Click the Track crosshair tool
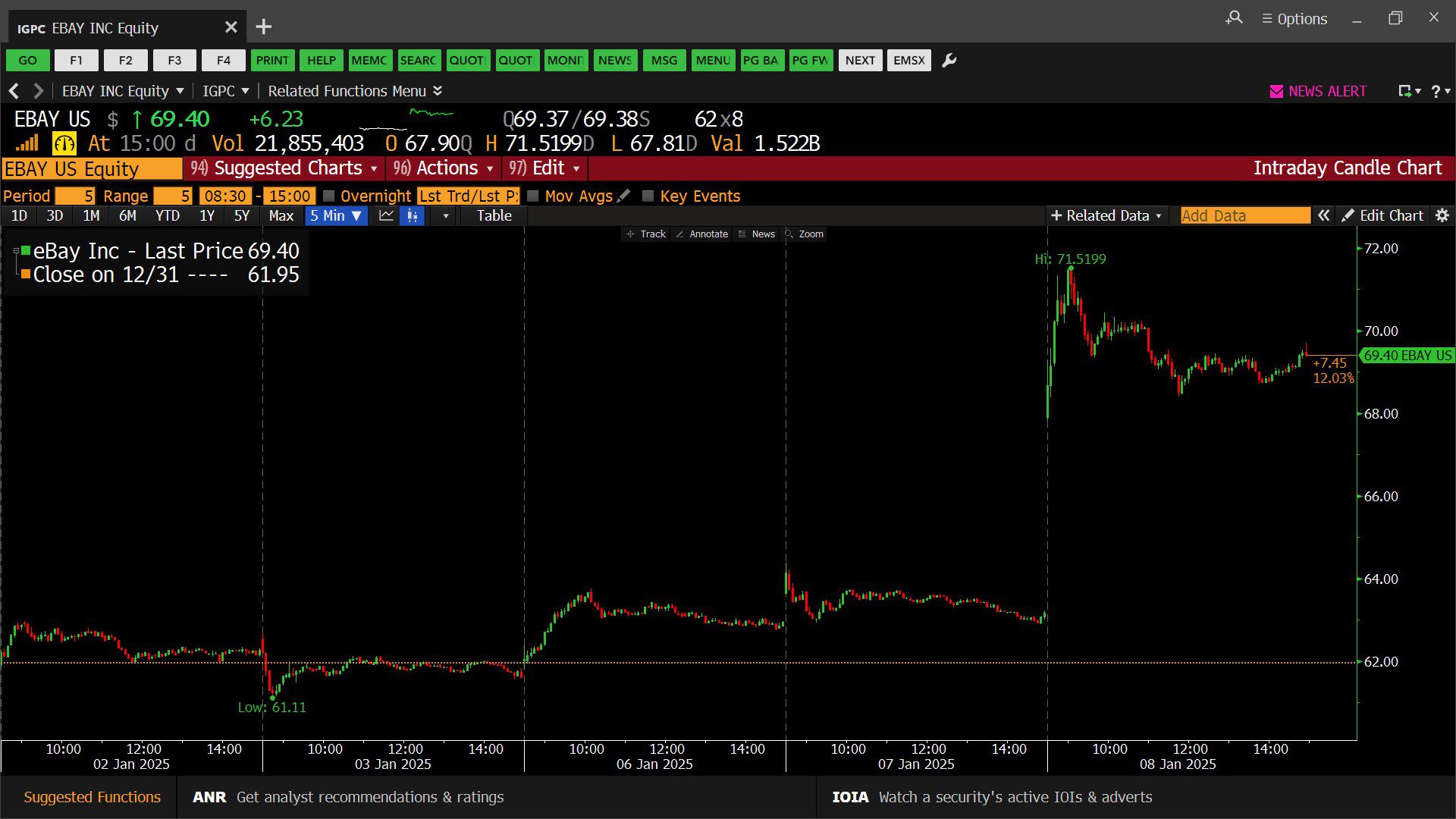This screenshot has height=819, width=1456. tap(645, 234)
